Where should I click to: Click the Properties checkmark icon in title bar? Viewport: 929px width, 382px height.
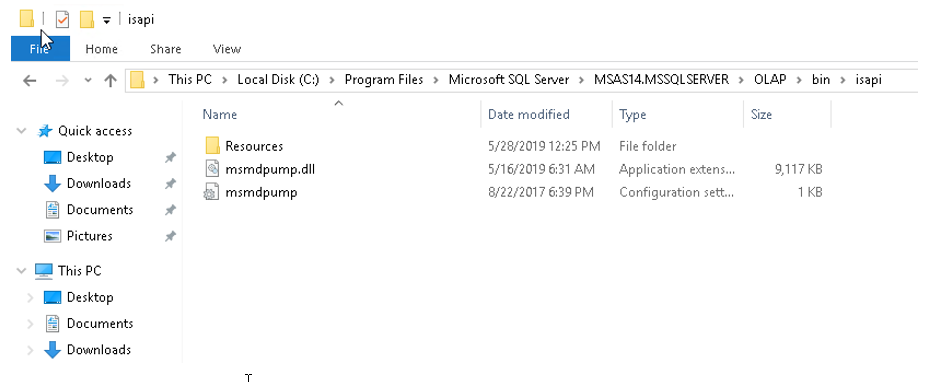[x=62, y=20]
